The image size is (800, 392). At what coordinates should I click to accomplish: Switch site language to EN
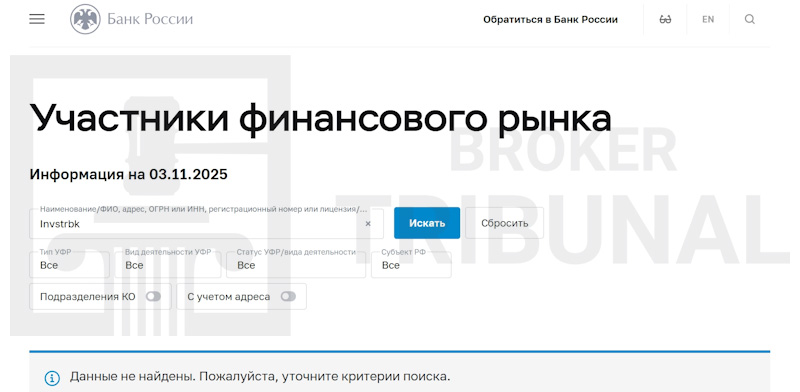click(x=708, y=19)
